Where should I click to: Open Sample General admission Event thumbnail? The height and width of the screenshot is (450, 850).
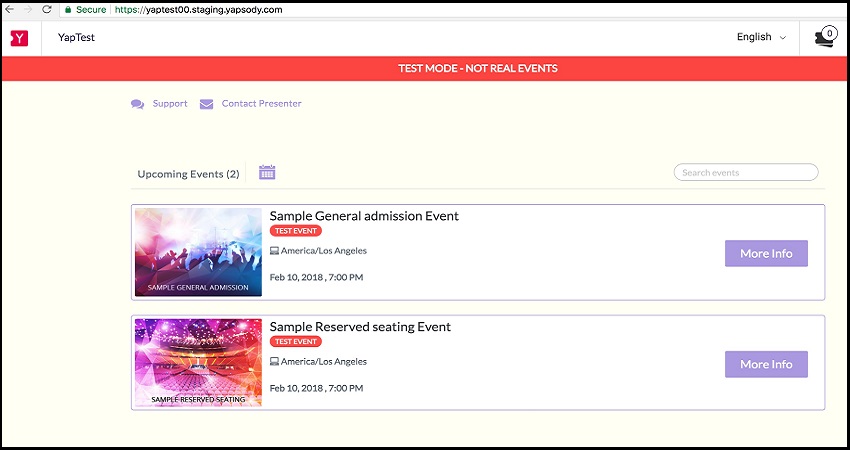pos(198,252)
